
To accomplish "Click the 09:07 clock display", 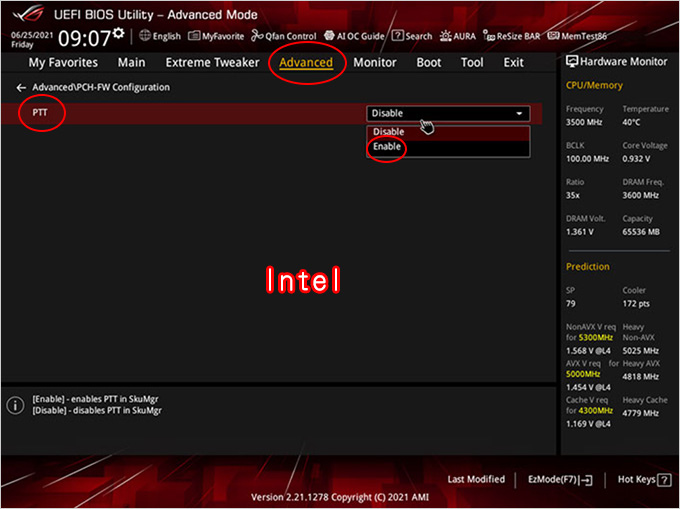I will click(x=85, y=38).
